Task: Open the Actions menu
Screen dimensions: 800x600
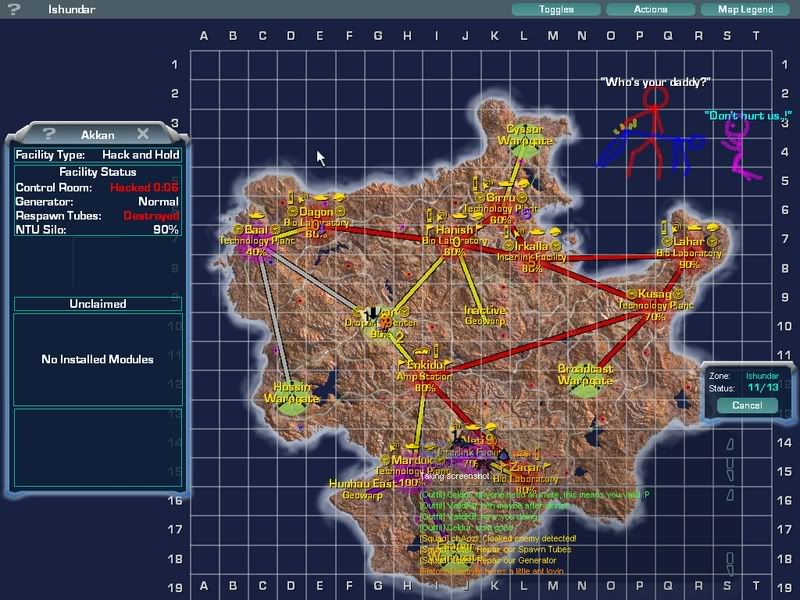Action: click(x=651, y=9)
